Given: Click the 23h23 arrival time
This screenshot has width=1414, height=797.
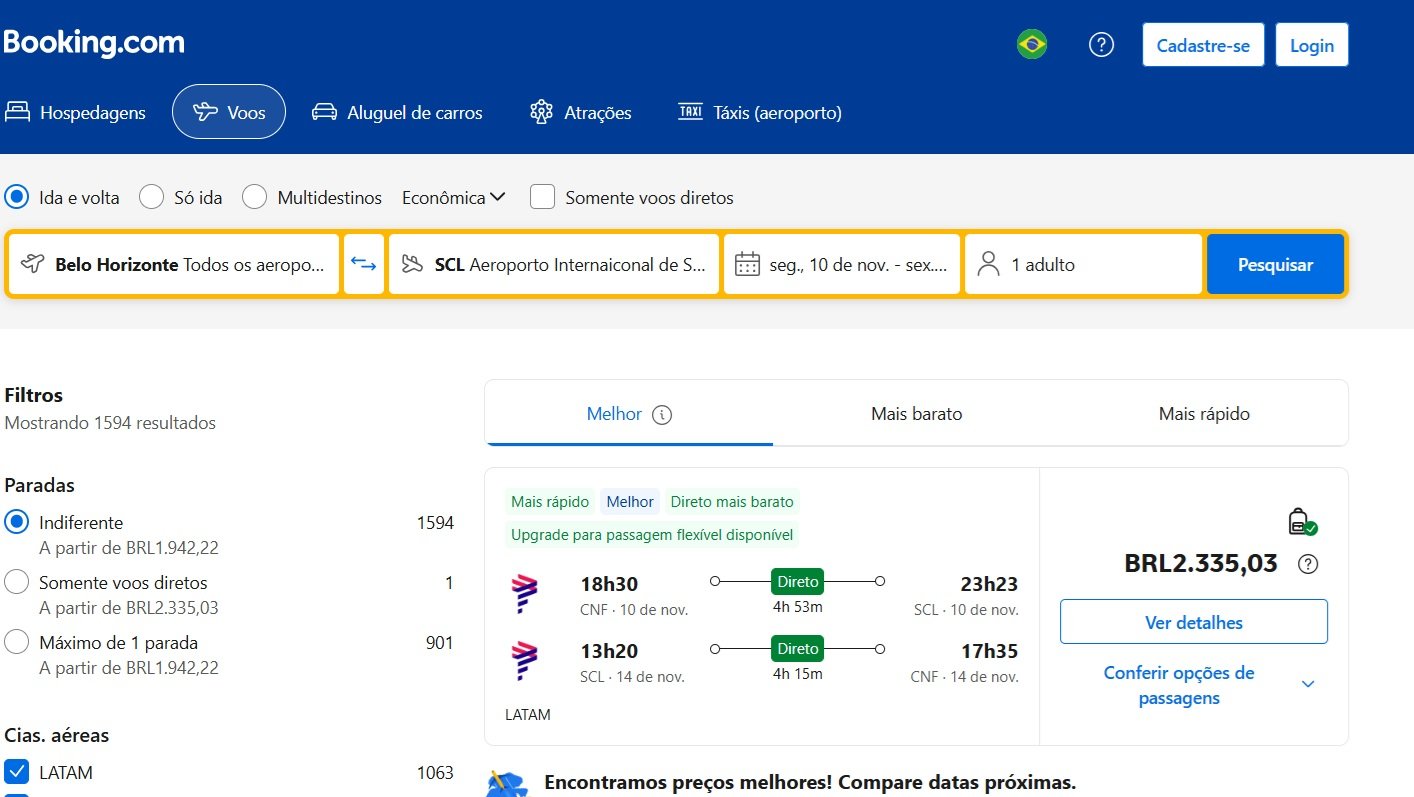Looking at the screenshot, I should pos(989,584).
